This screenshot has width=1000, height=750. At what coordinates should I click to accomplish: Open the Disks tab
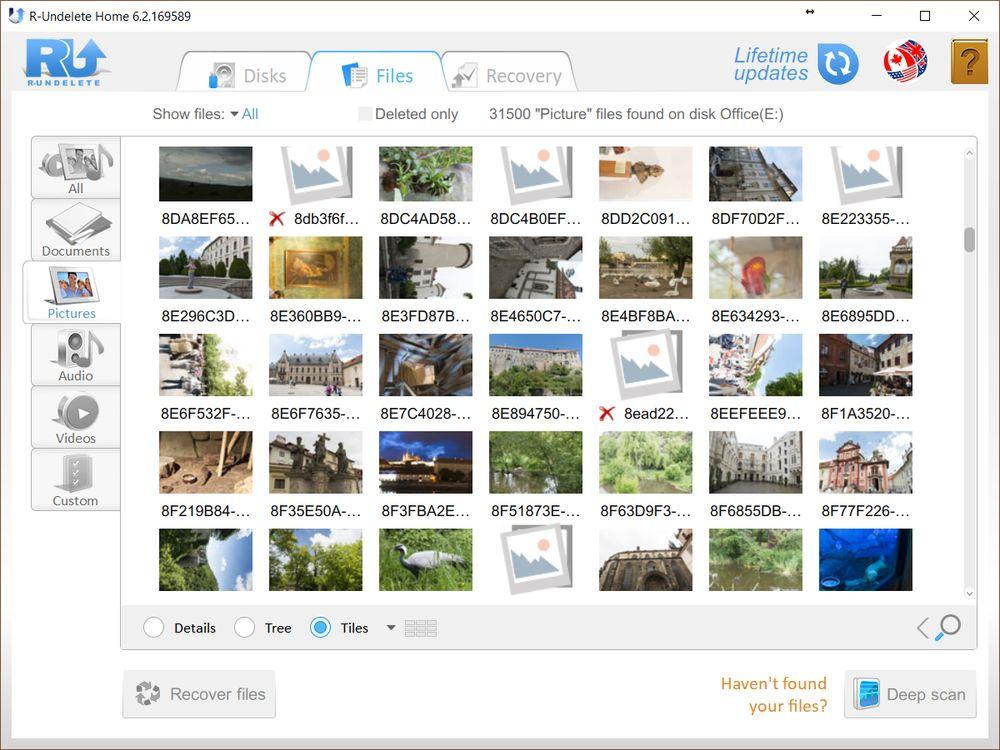pyautogui.click(x=247, y=74)
